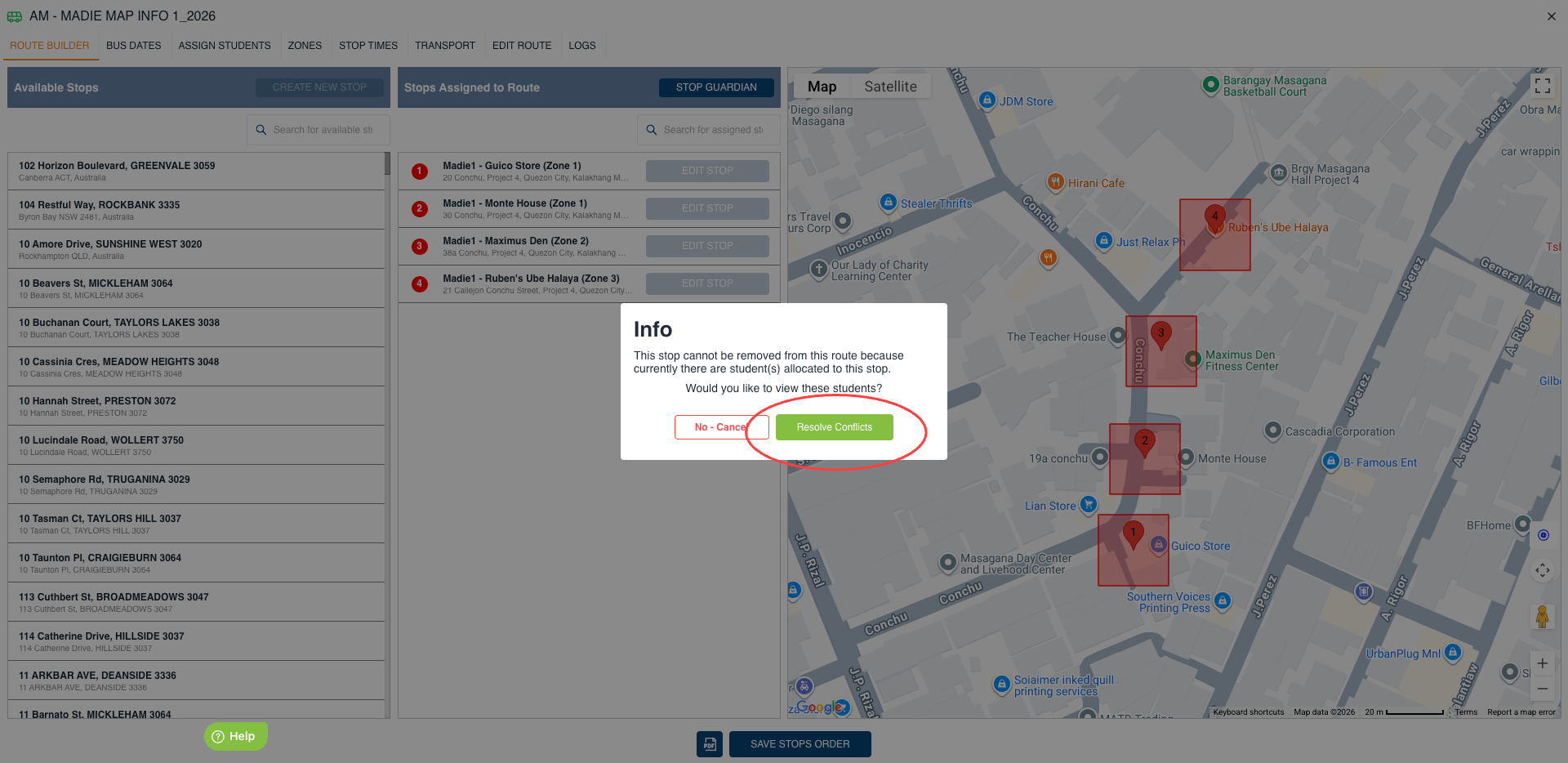Open the Assign Students tab
Screen dimensions: 1568x763
tap(225, 46)
